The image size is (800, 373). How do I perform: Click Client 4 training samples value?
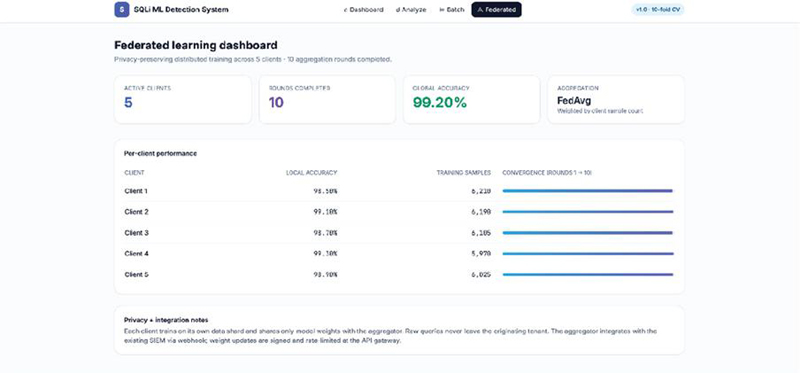pyautogui.click(x=481, y=254)
